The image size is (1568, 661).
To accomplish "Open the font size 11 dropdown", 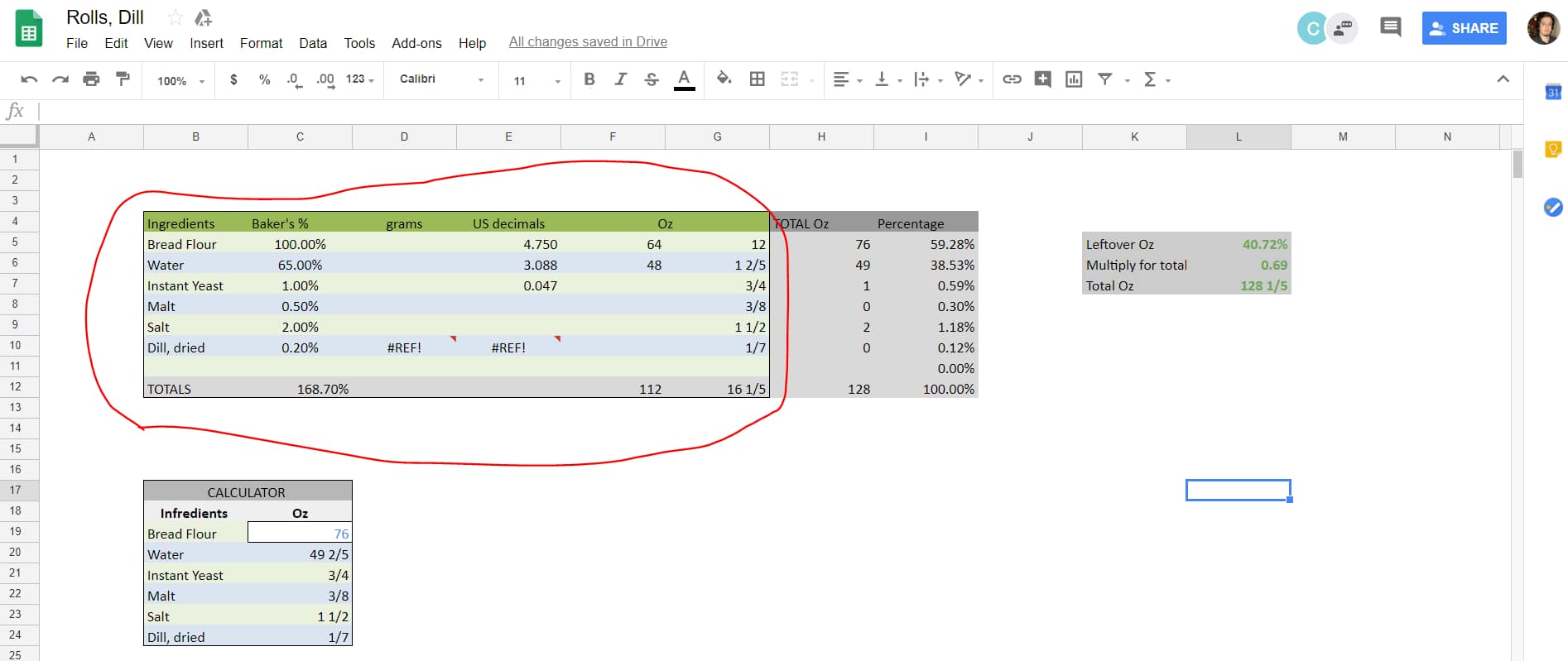I will pyautogui.click(x=536, y=80).
